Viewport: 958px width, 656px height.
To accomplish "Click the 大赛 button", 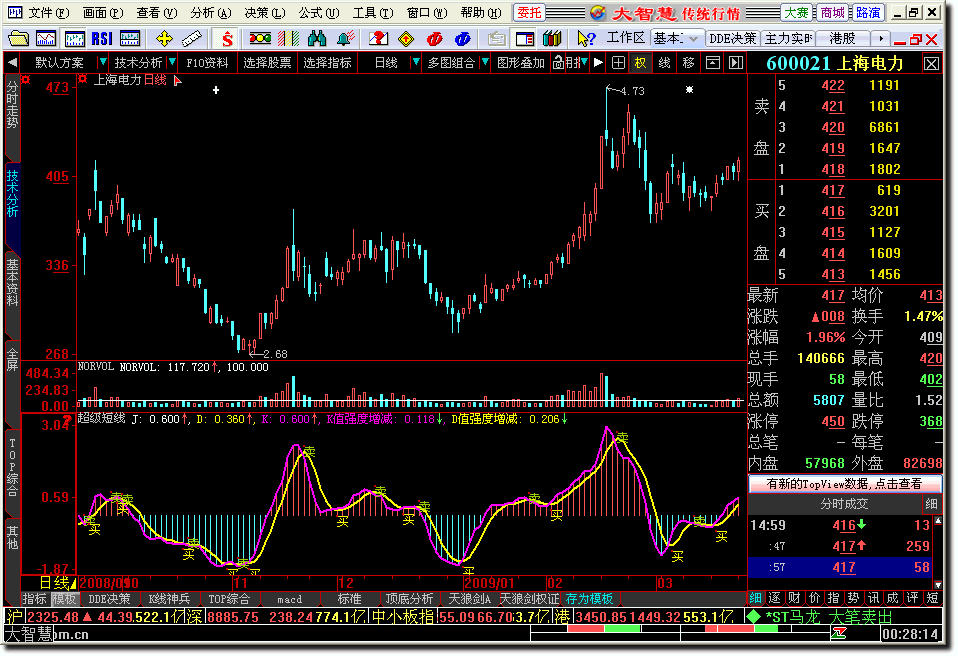I will click(796, 13).
